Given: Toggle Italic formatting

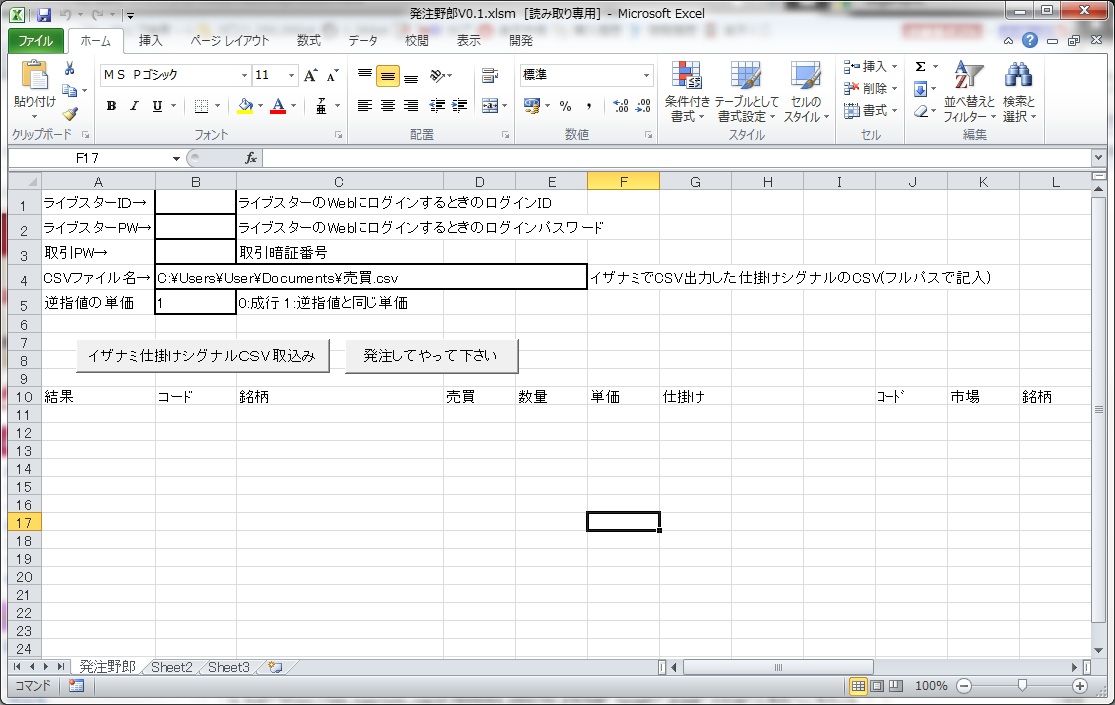Looking at the screenshot, I should pos(134,106).
